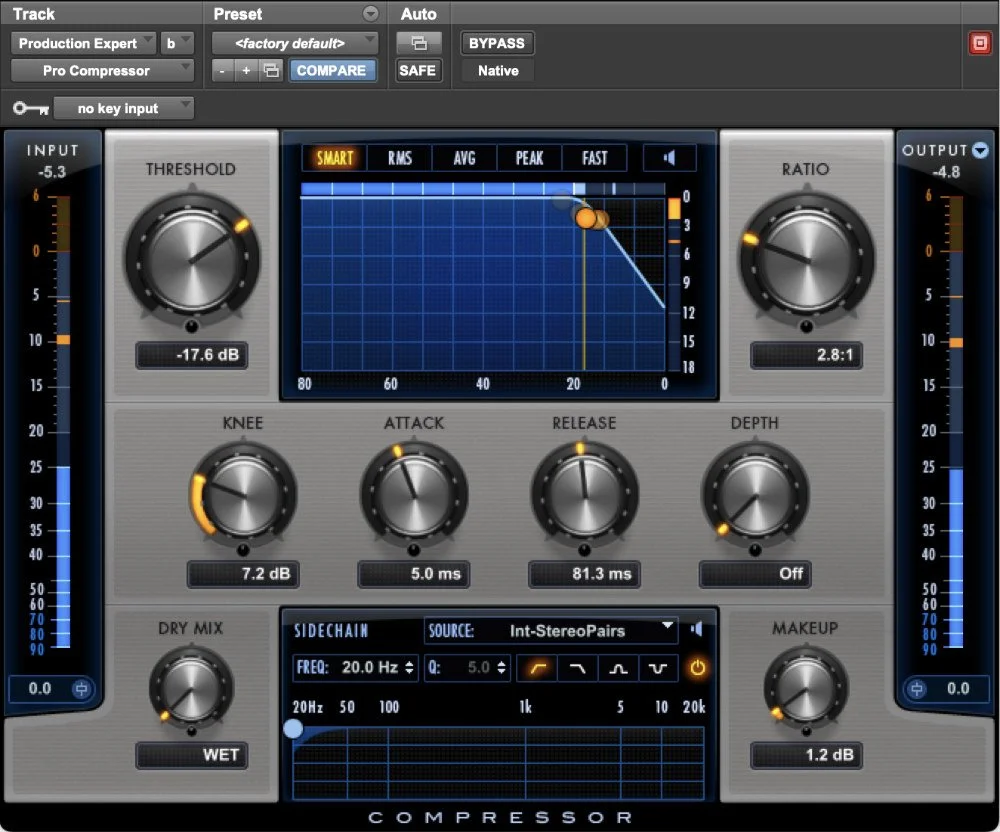The image size is (1000, 832).
Task: Open the plug-in automation enable window icon
Action: pos(419,43)
